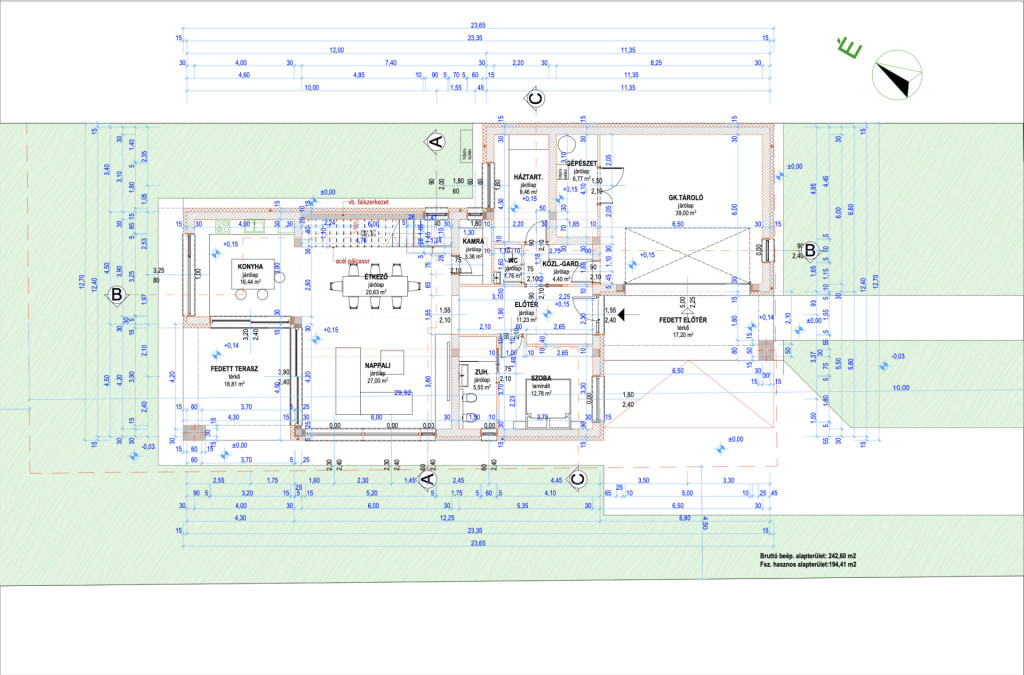Select the GK.TÁROLÓ room label
This screenshot has height=675, width=1024.
pyautogui.click(x=687, y=199)
